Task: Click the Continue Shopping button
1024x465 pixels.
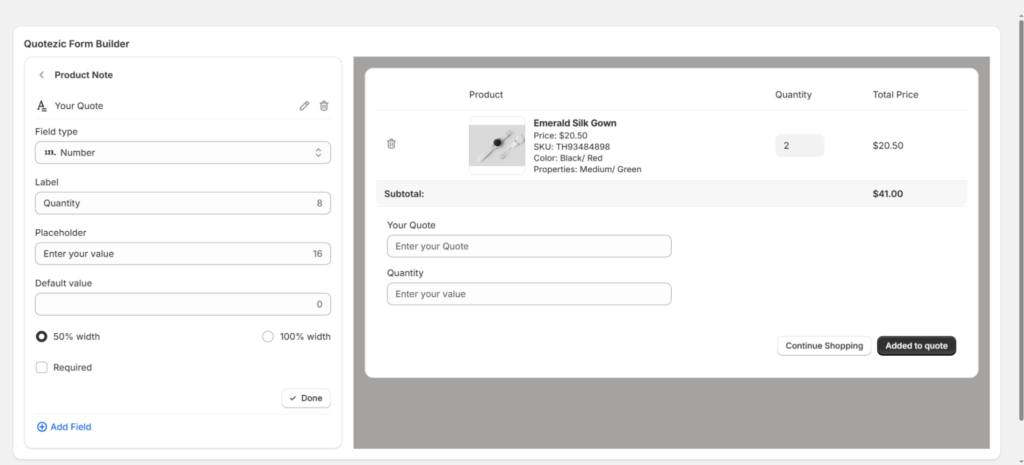Action: [x=824, y=346]
